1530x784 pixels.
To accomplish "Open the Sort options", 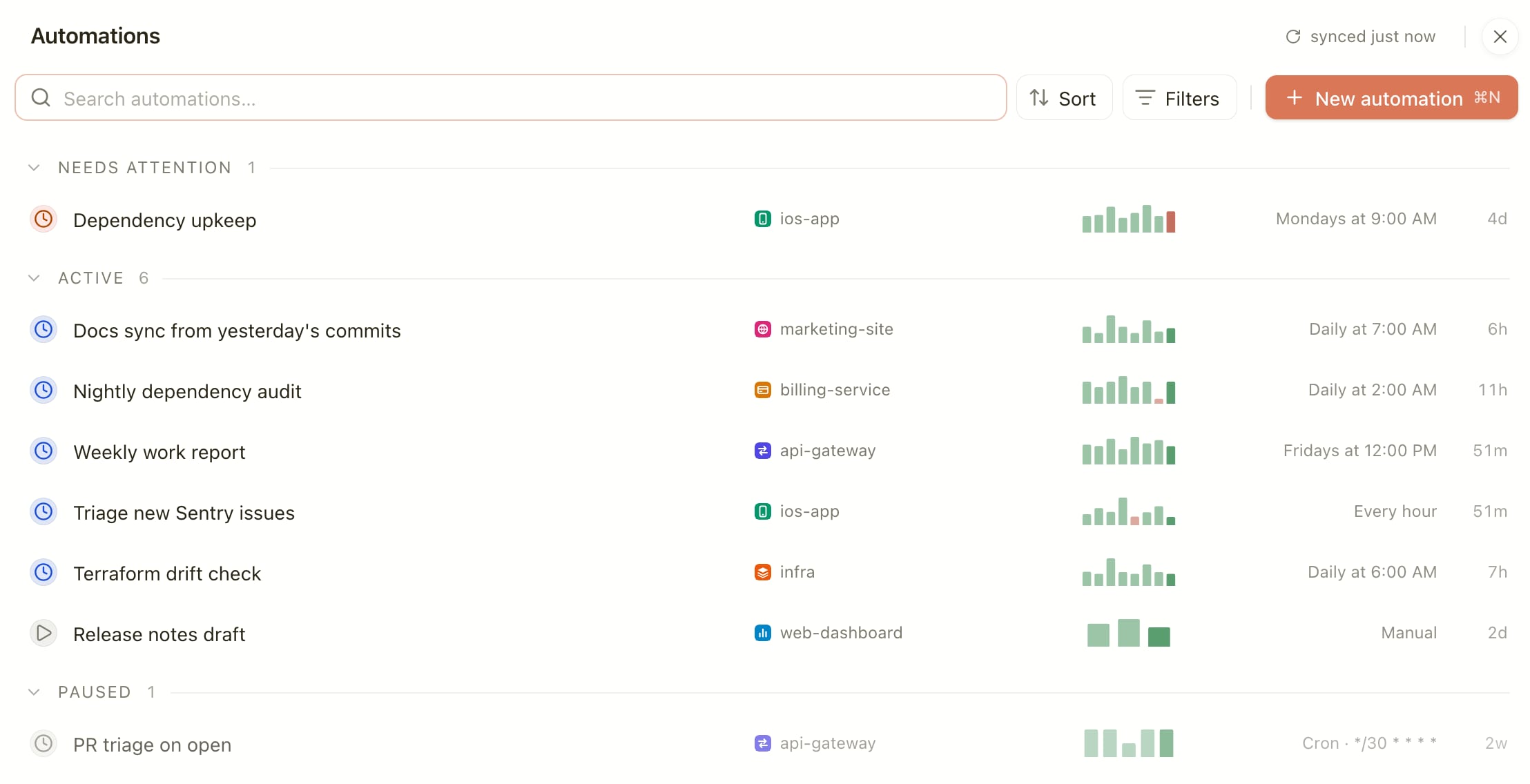I will click(x=1064, y=98).
